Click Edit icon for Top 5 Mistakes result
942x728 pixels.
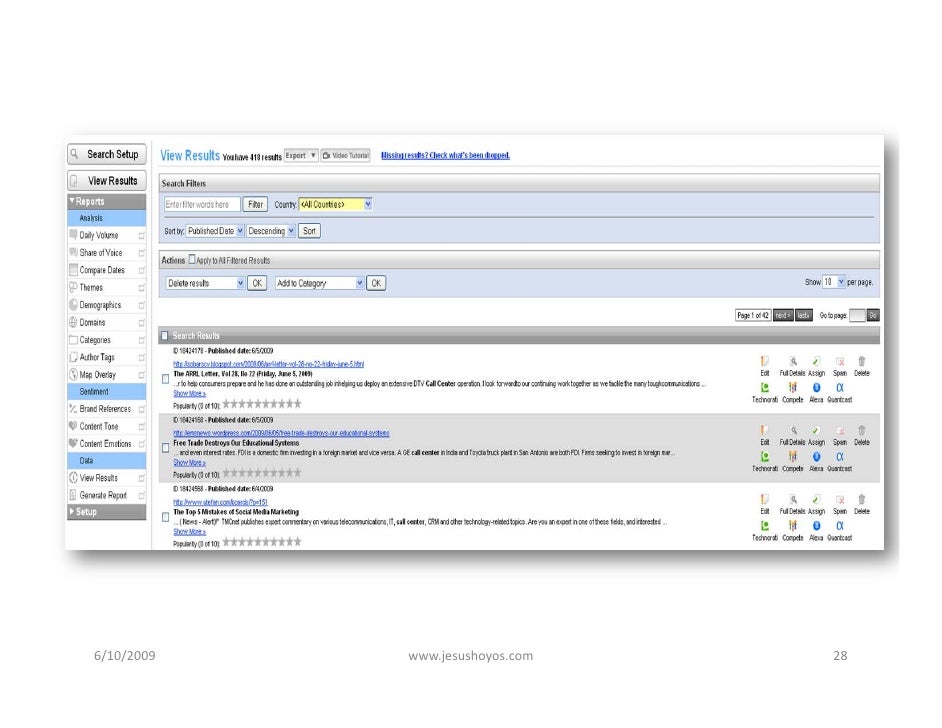click(765, 499)
